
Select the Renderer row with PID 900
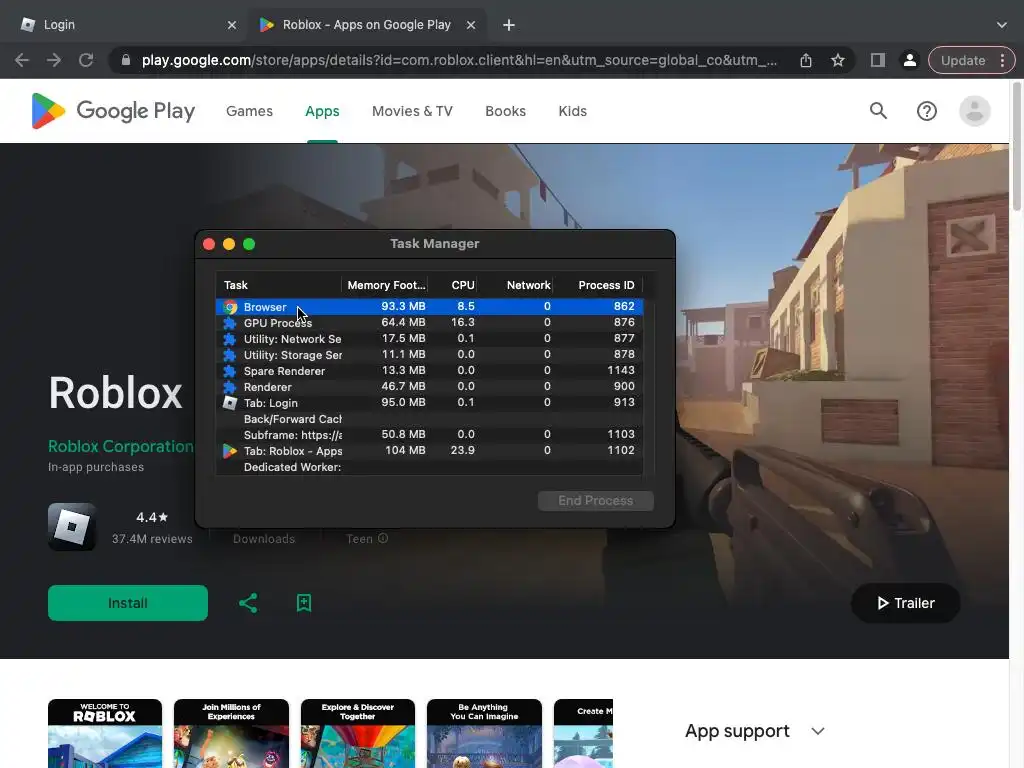[x=430, y=387]
